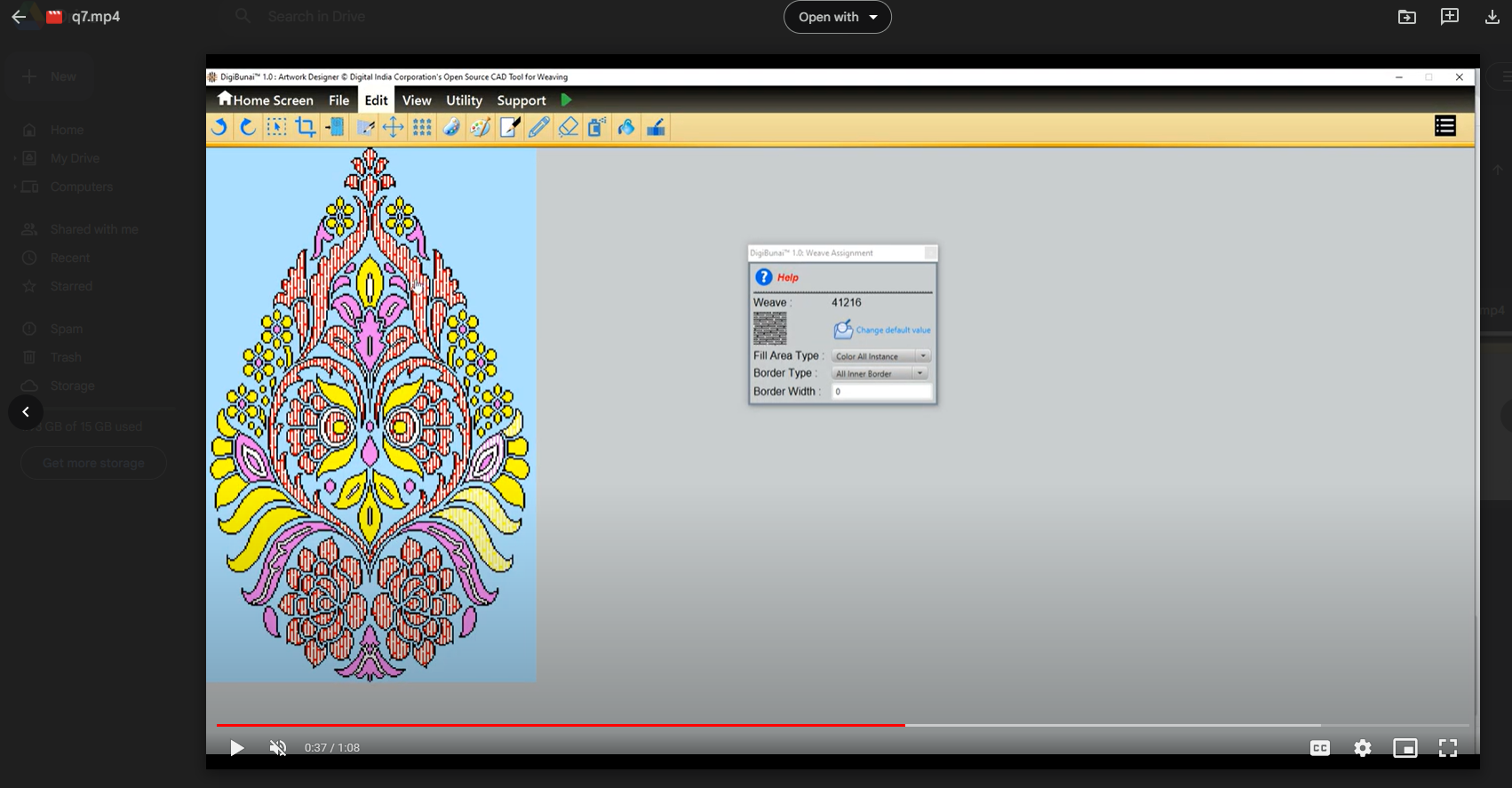Click the weave brush icon at toolbar end
Image resolution: width=1512 pixels, height=788 pixels.
(656, 127)
